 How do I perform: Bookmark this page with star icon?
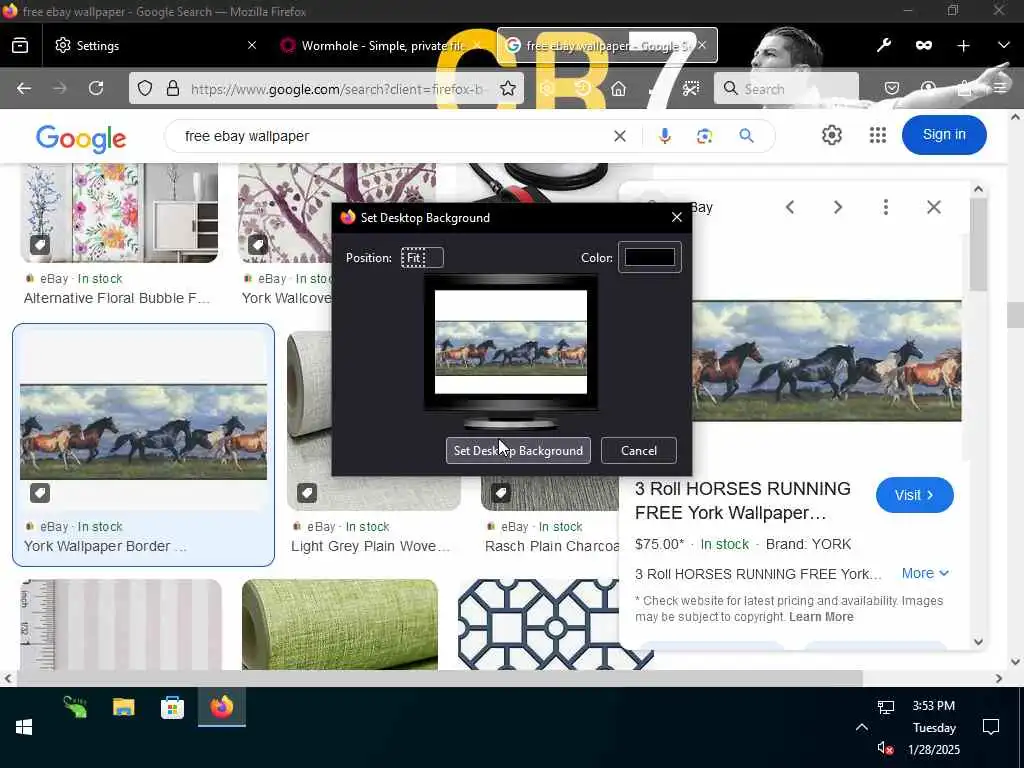[x=507, y=88]
